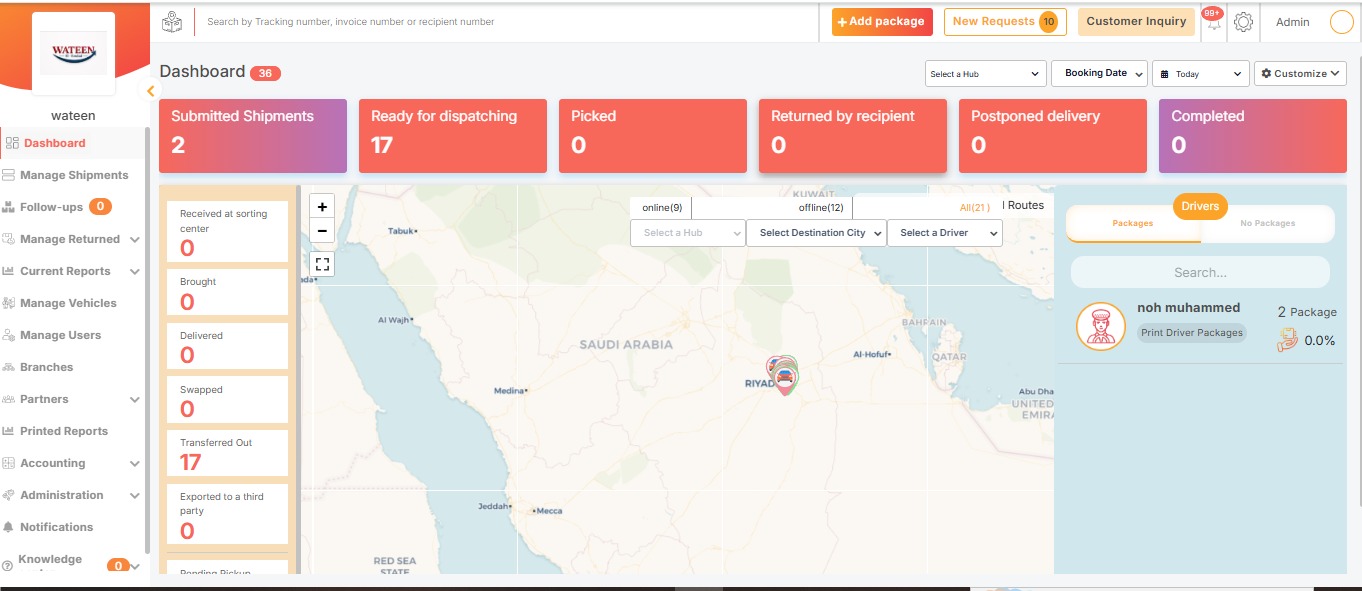Show offline(12) drivers on the map
Viewport: 1362px width, 591px height.
tap(821, 208)
